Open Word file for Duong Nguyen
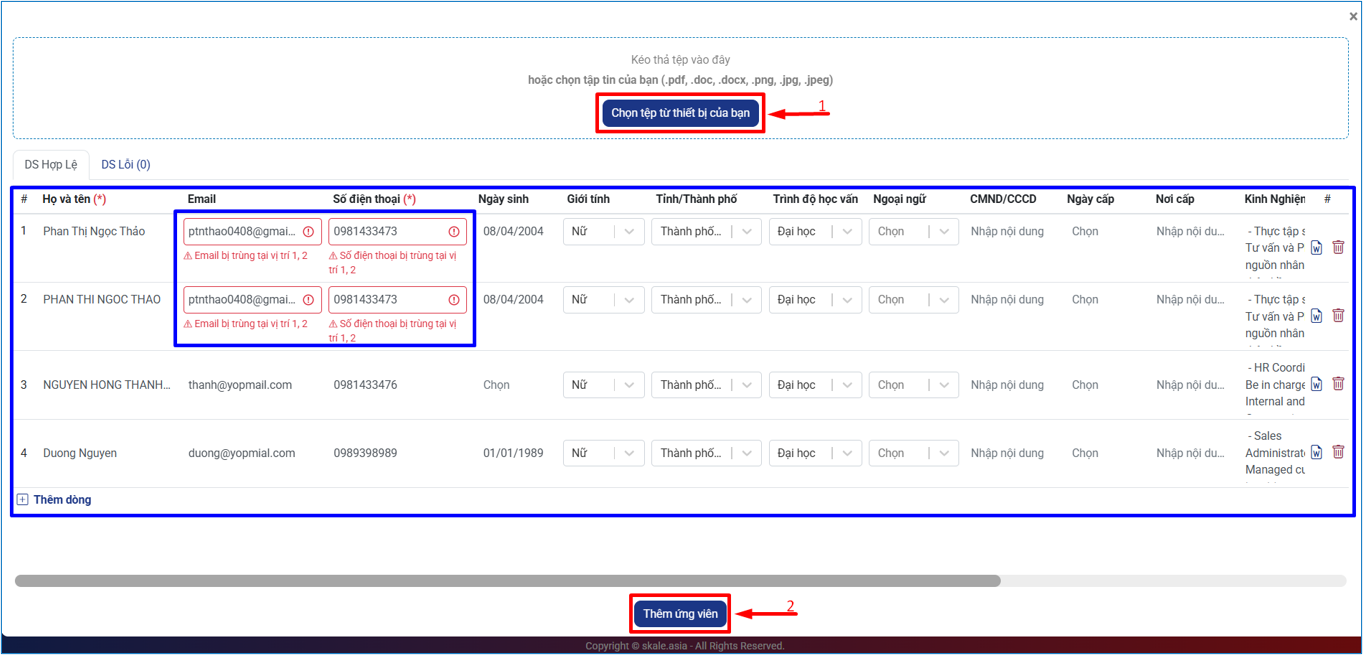This screenshot has width=1363, height=655. tap(1316, 452)
